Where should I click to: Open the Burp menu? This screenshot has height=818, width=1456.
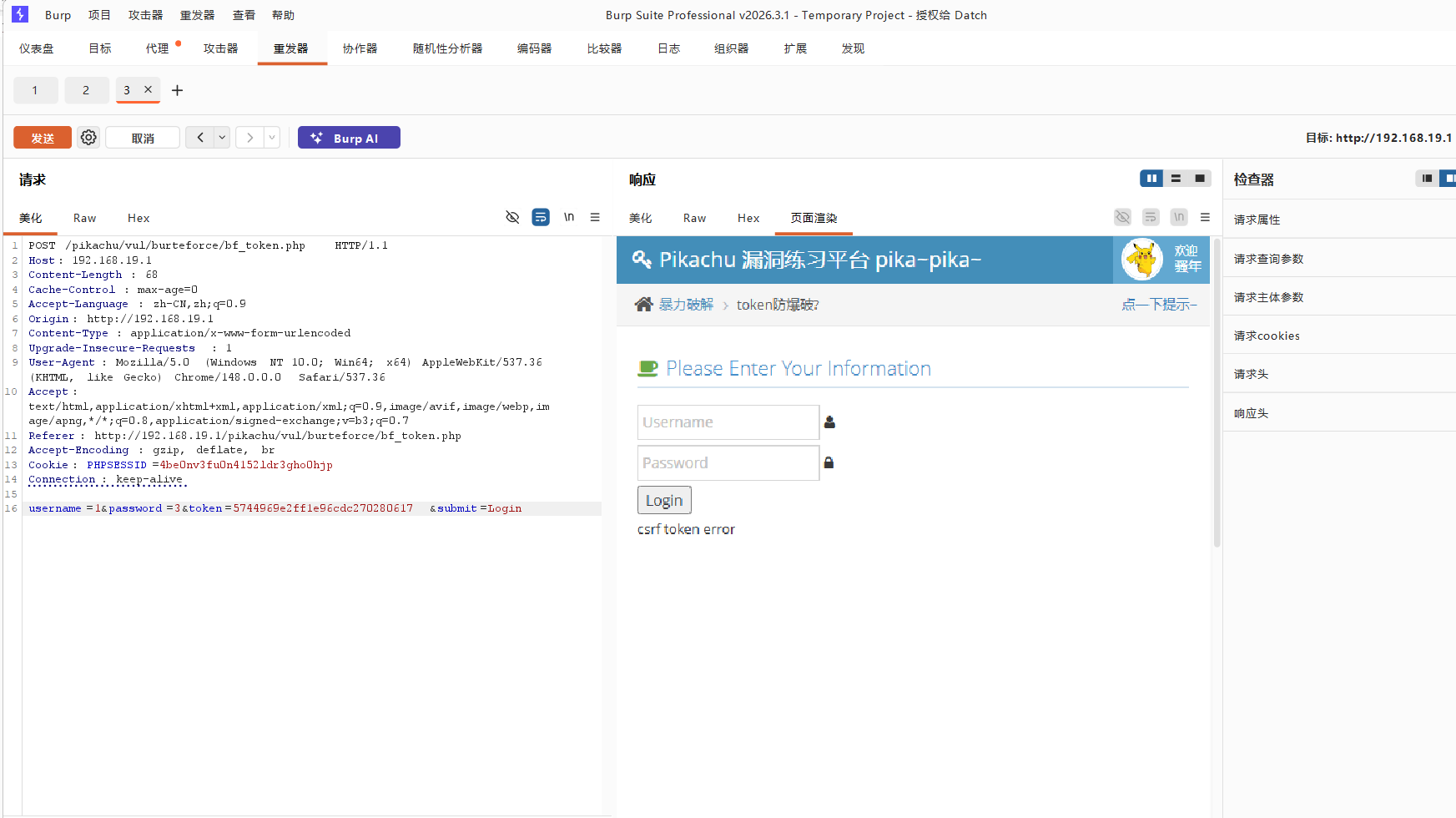(58, 15)
